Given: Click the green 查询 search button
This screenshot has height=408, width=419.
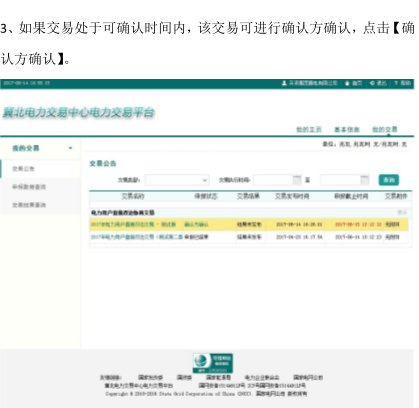Looking at the screenshot, I should tap(389, 180).
